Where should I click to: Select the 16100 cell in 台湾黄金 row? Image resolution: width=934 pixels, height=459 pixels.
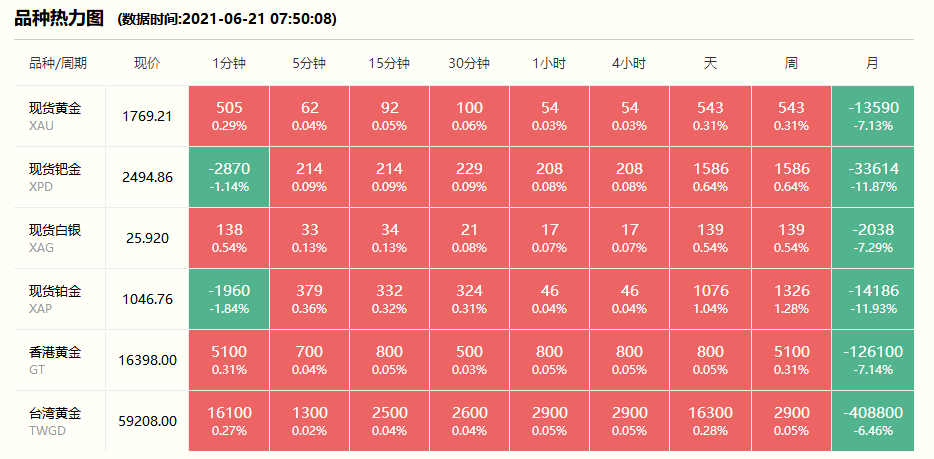(229, 421)
